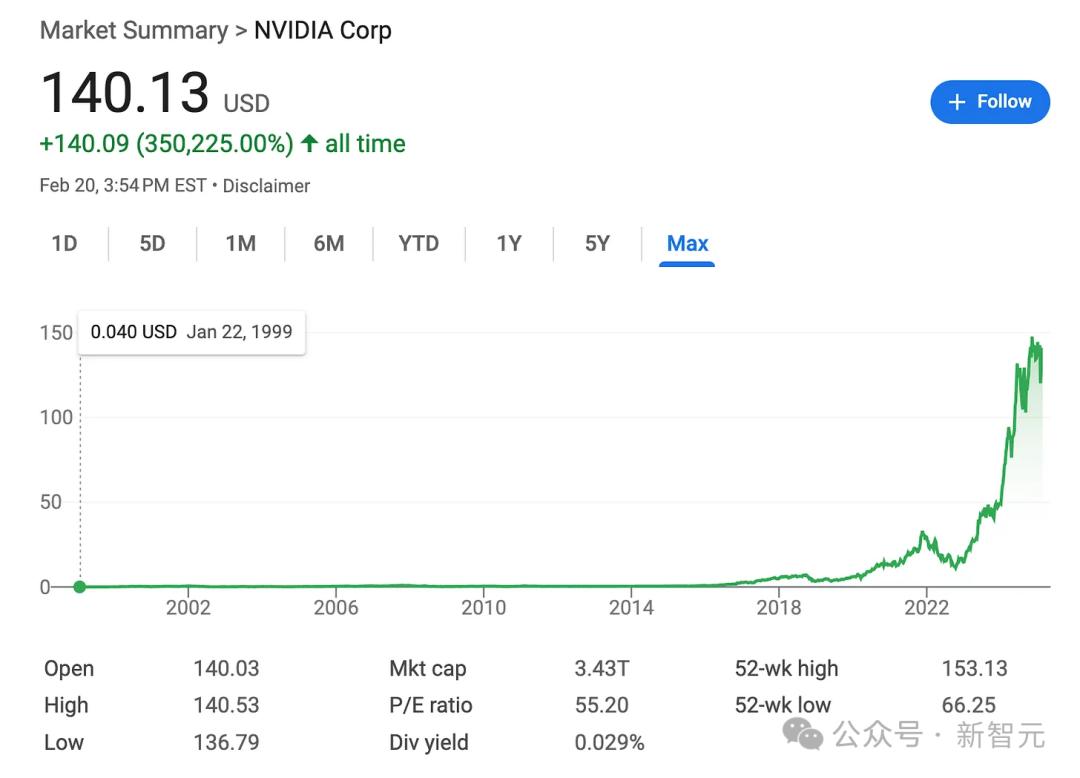Click the WeChat logo icon
The width and height of the screenshot is (1080, 778).
[x=803, y=736]
